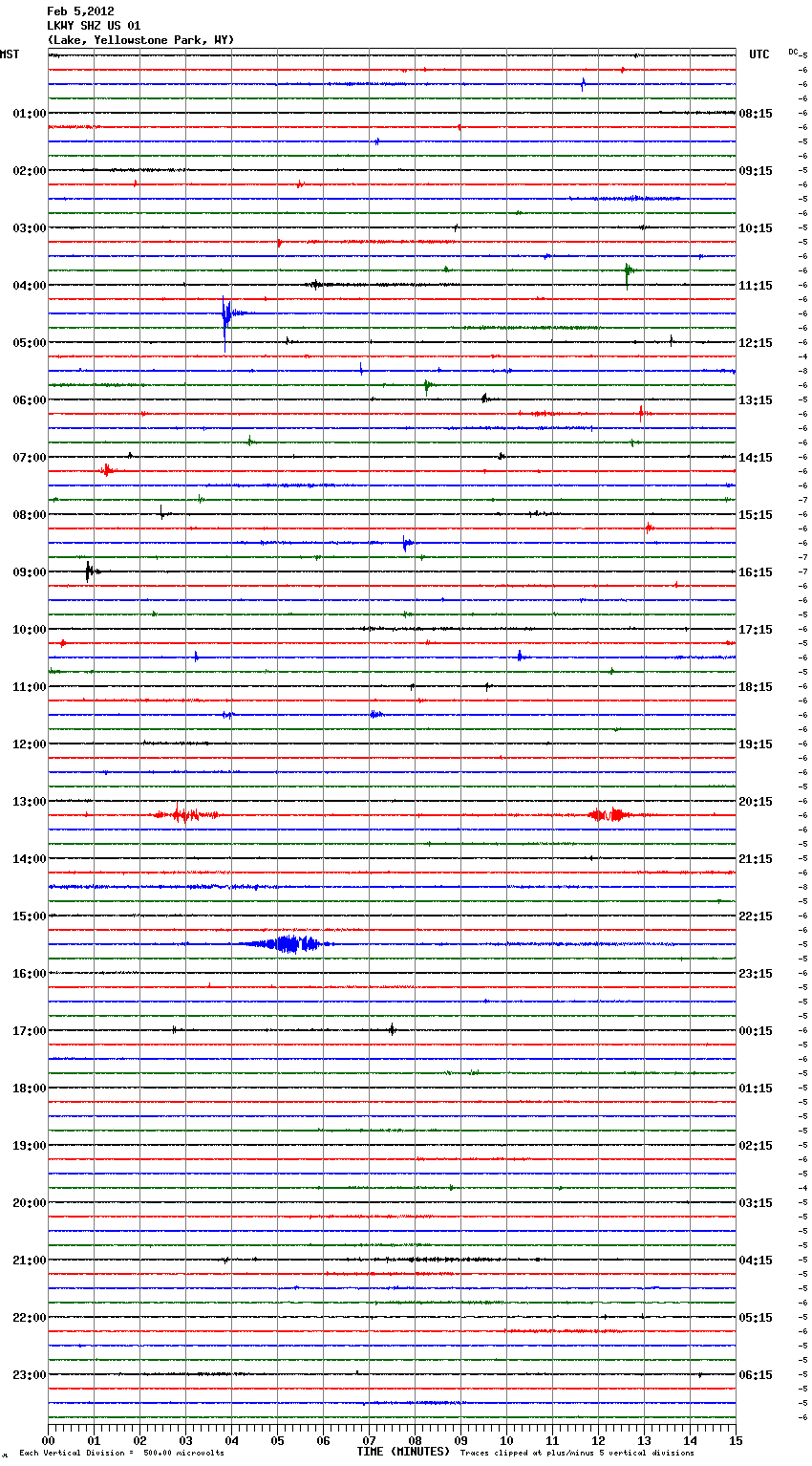Screen dimensions: 812x1466
Task: Select the 06:00 MST time label
Action: [29, 400]
